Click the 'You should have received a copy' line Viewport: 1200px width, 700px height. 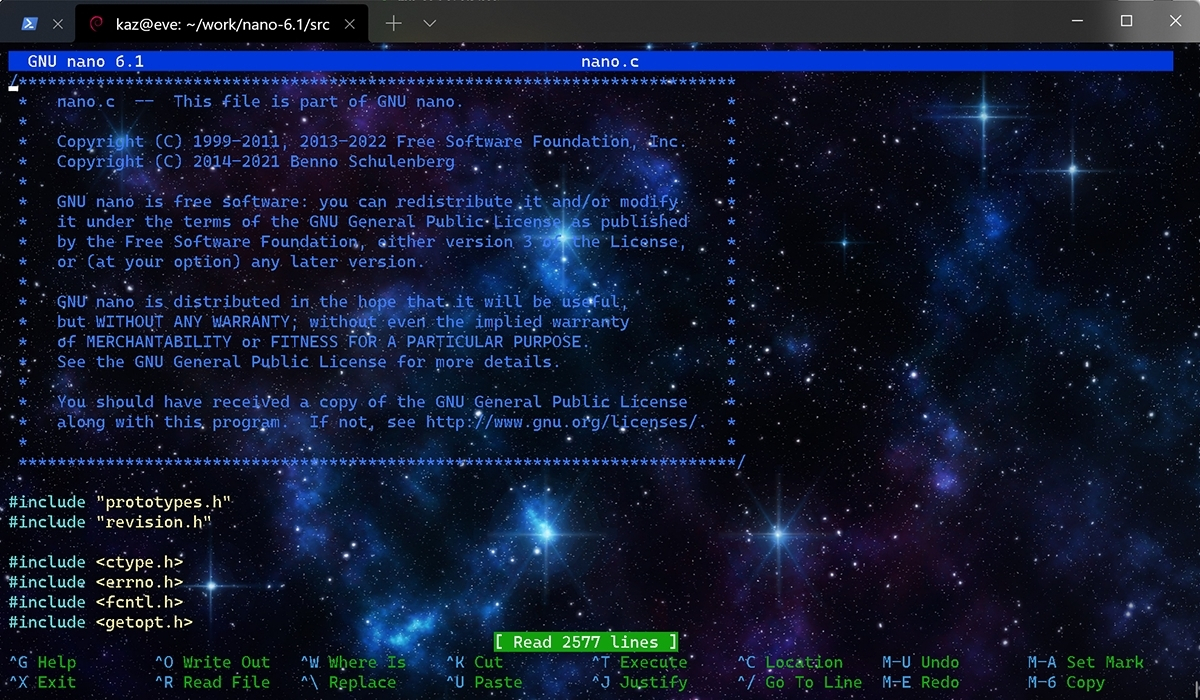click(x=372, y=402)
